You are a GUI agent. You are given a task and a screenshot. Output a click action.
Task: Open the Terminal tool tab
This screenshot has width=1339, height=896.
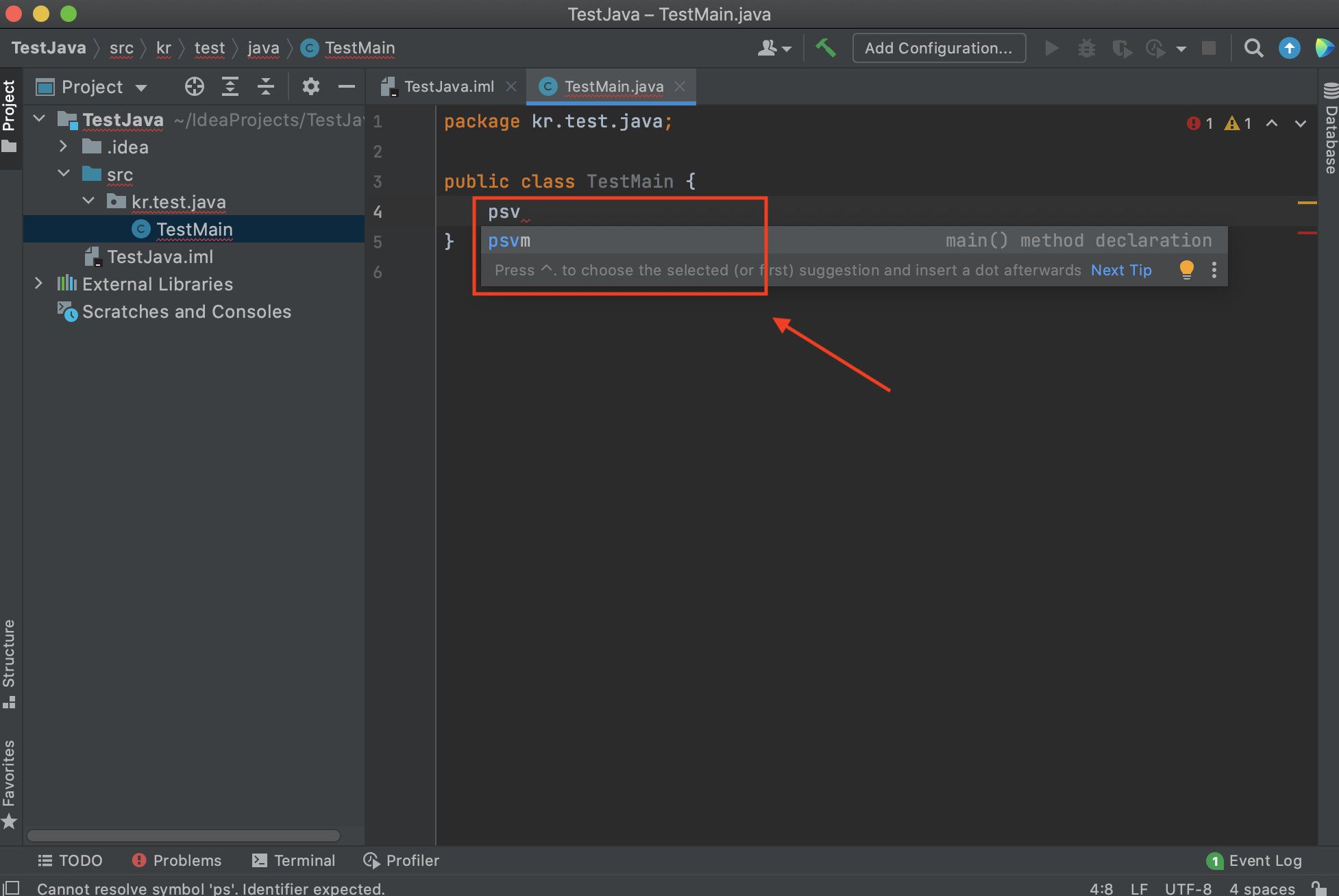pyautogui.click(x=293, y=860)
